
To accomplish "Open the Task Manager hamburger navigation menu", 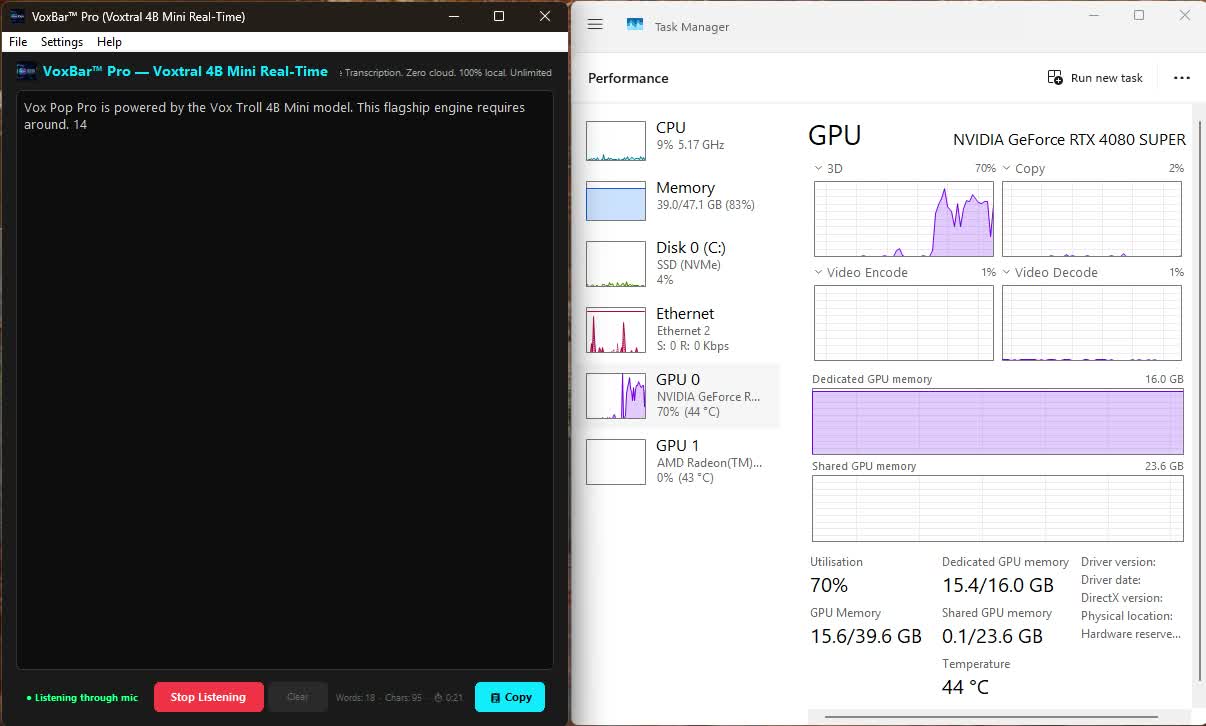I will tap(595, 24).
